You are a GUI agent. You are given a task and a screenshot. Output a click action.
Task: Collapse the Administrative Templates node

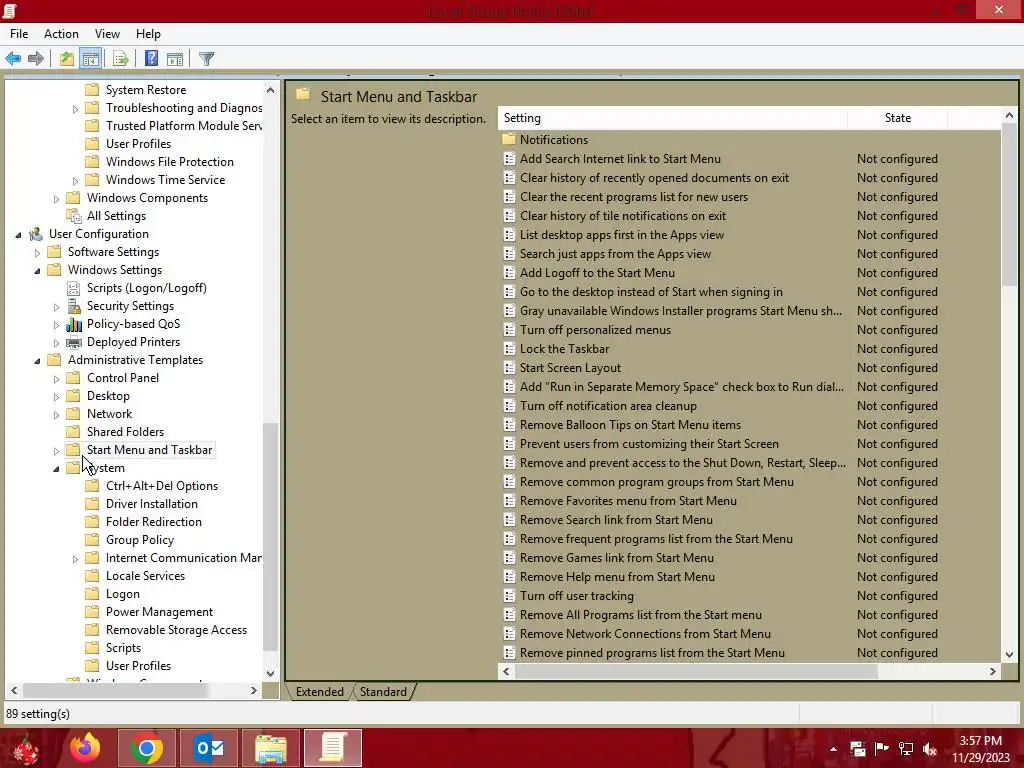click(x=37, y=360)
